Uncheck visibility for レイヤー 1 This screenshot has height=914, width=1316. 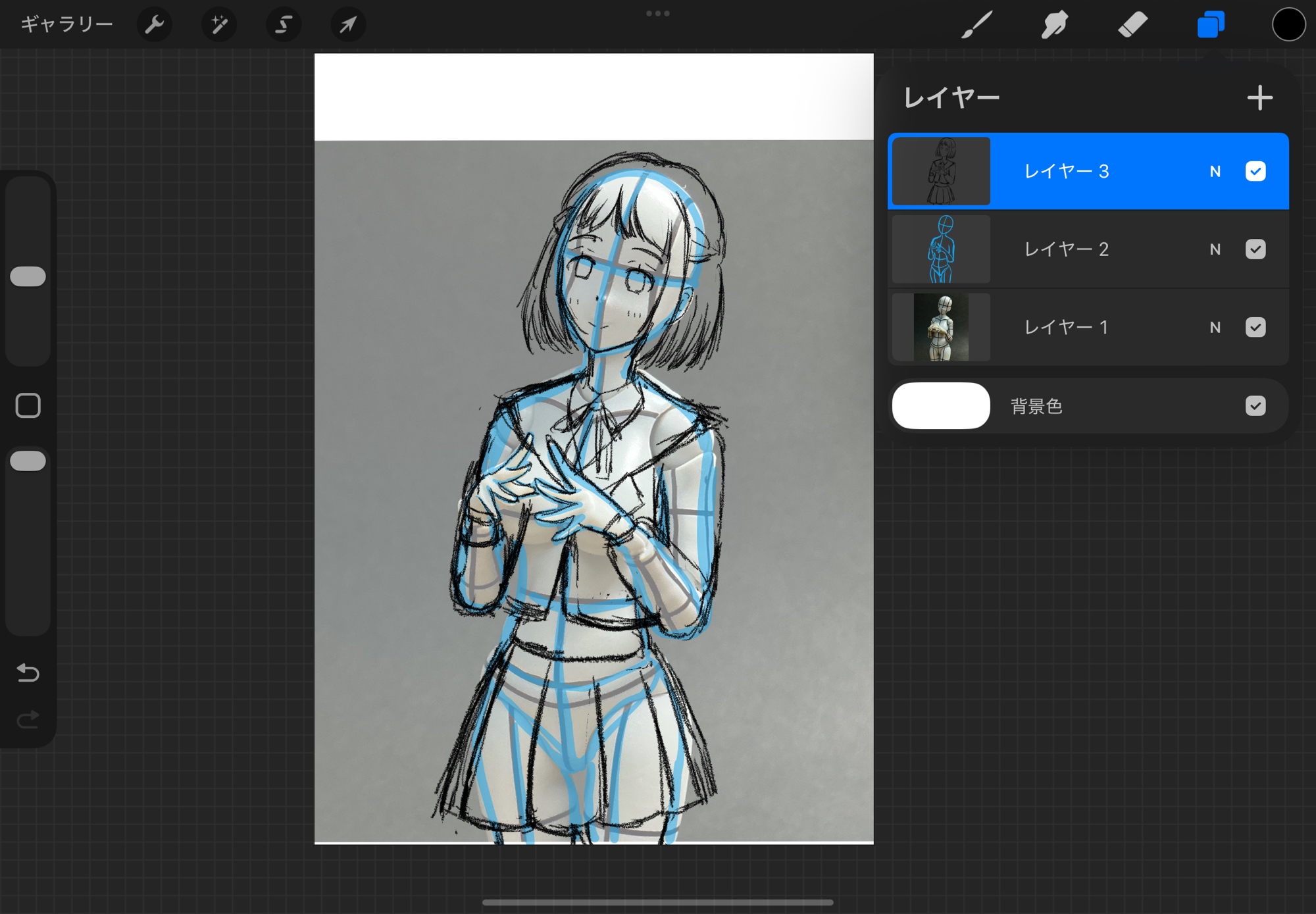click(1255, 327)
